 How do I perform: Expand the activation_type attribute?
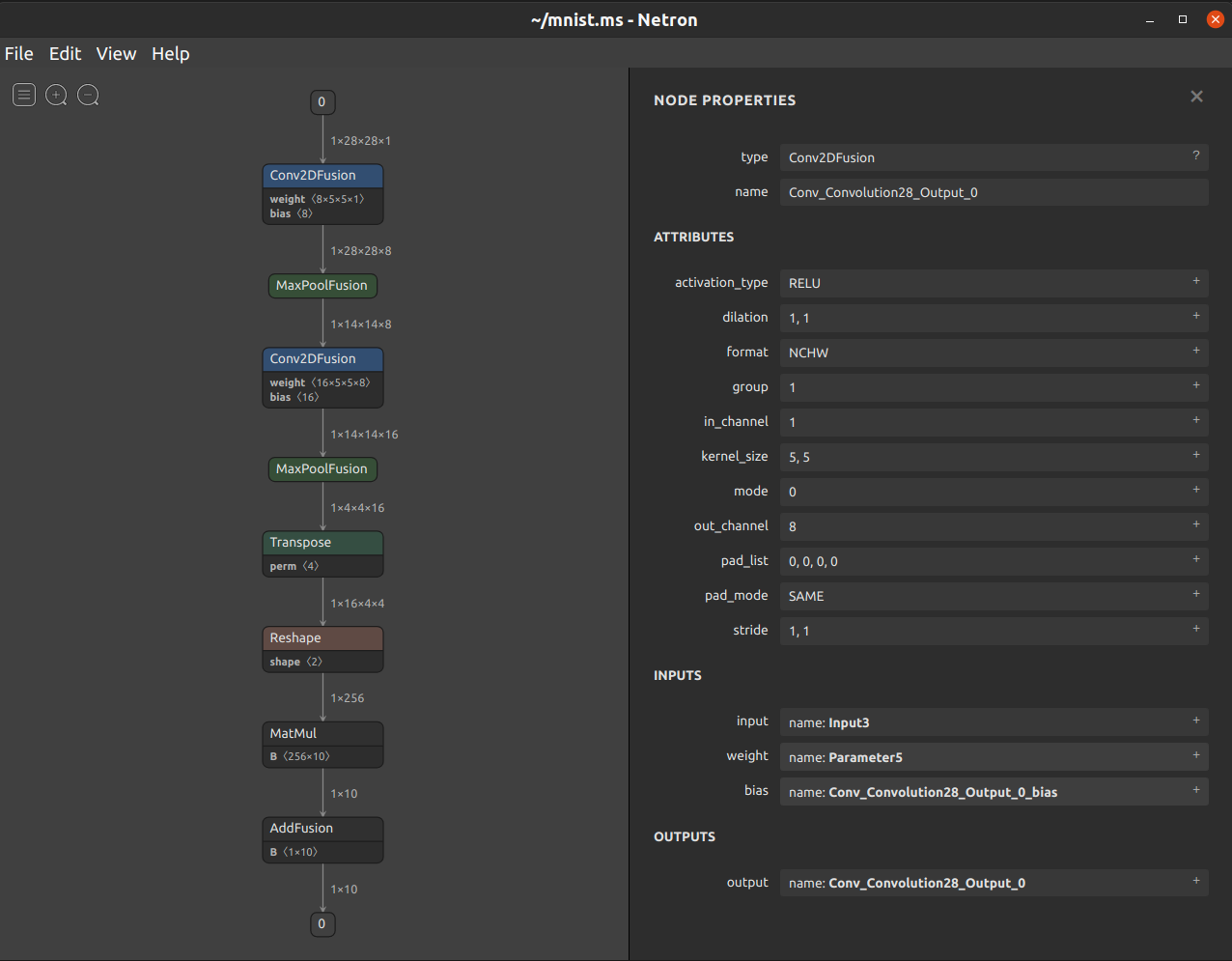(x=1195, y=282)
